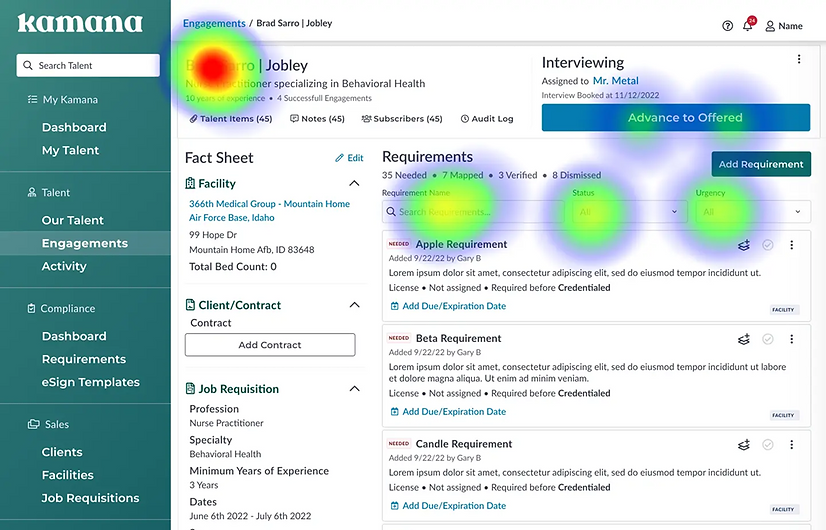
Task: Click the user profile Name icon
Action: (771, 26)
